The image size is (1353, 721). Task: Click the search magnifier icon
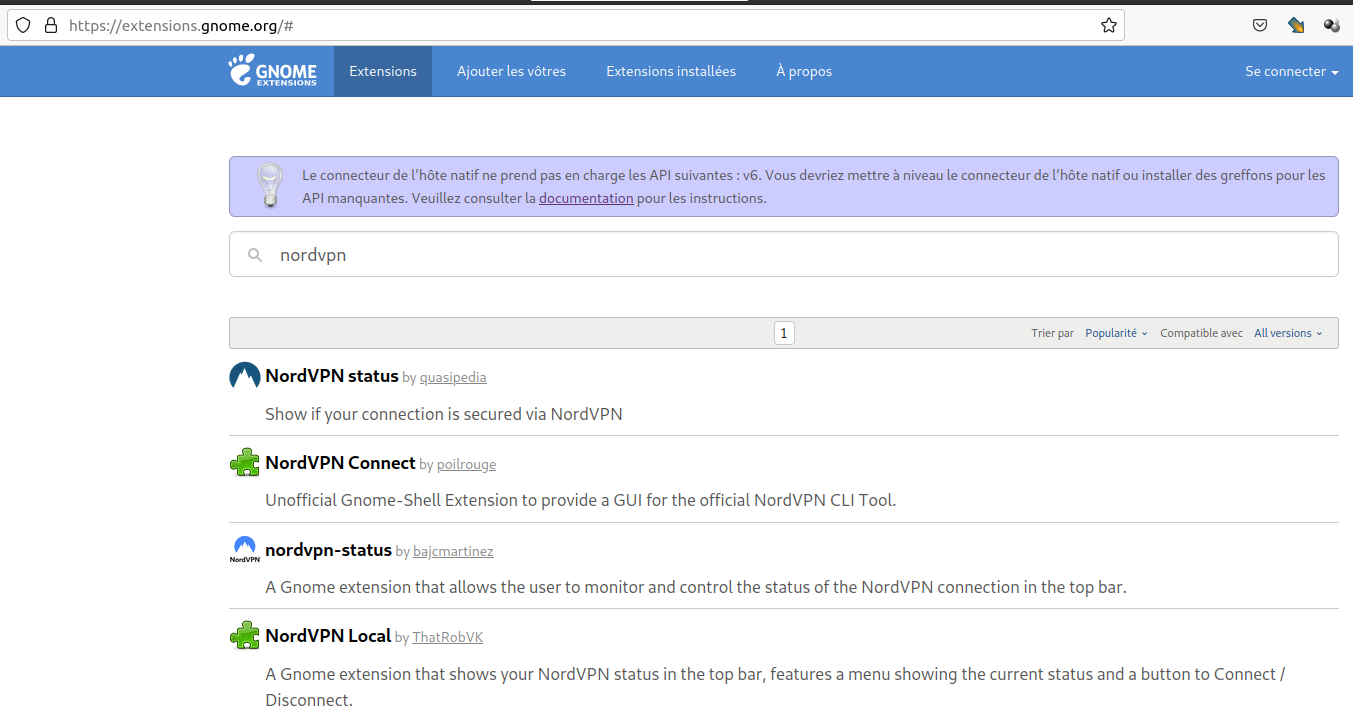(256, 255)
